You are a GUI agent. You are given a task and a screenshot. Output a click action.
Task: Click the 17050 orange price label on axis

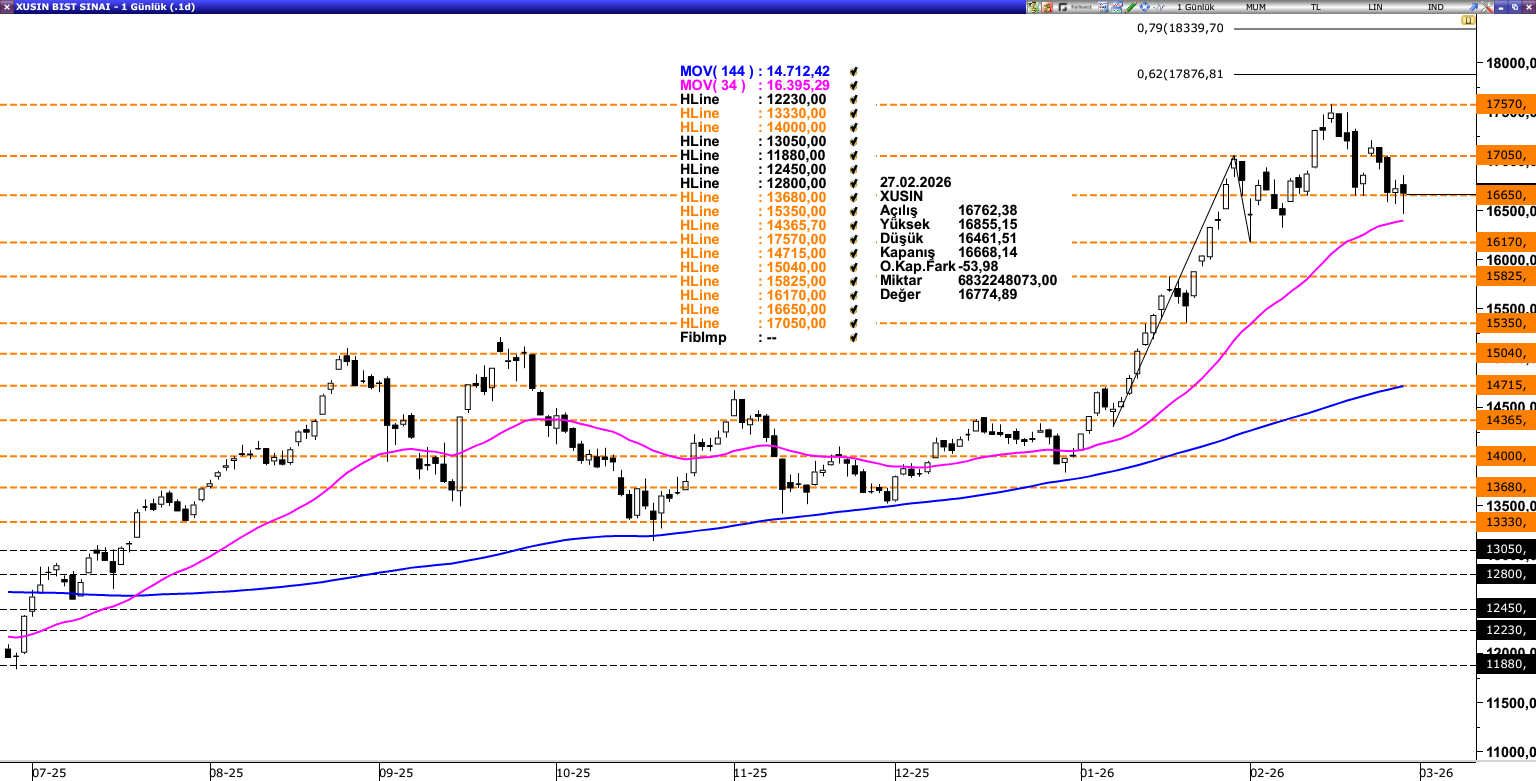[x=1505, y=156]
